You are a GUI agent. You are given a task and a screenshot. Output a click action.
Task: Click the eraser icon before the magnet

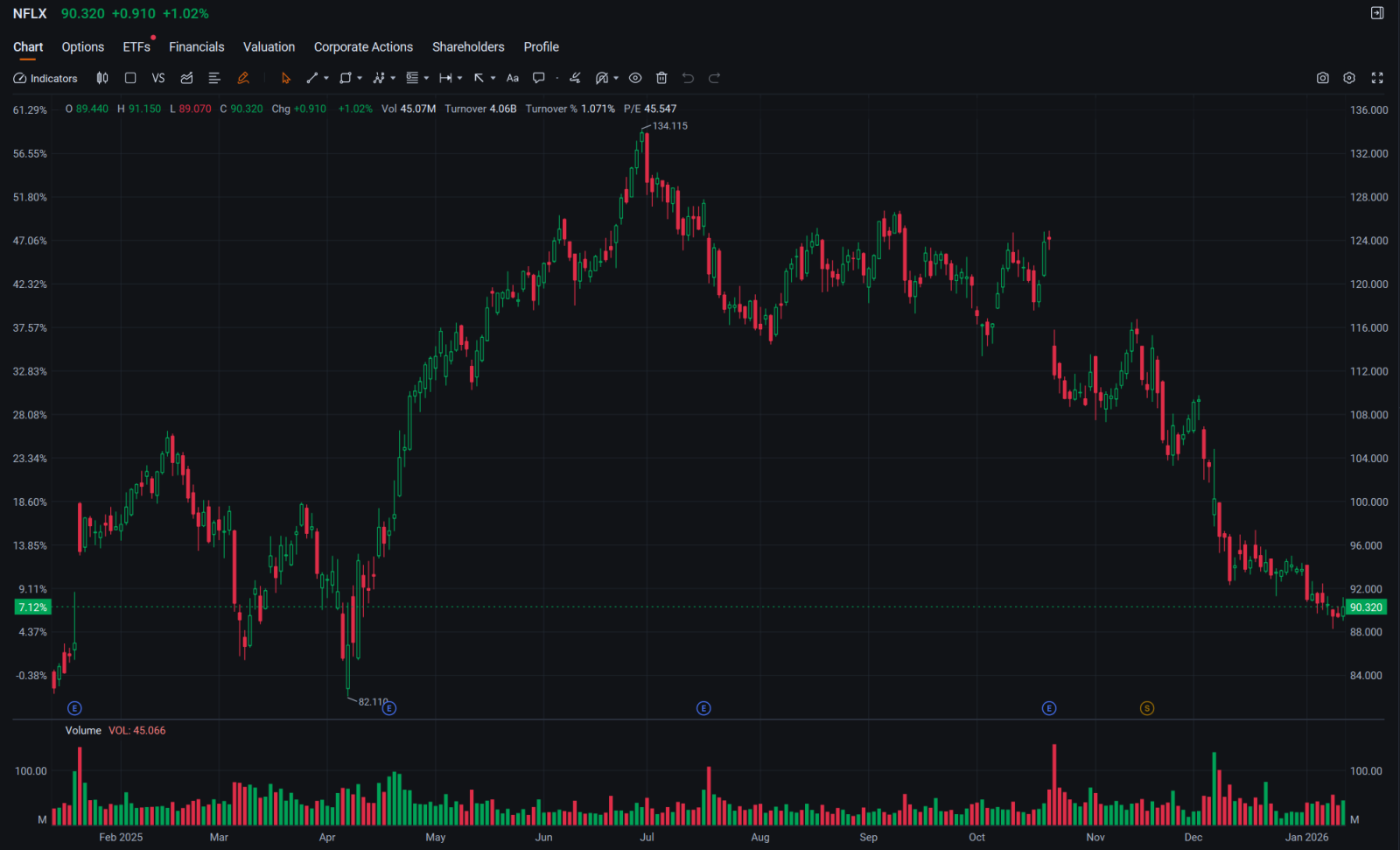(x=575, y=78)
